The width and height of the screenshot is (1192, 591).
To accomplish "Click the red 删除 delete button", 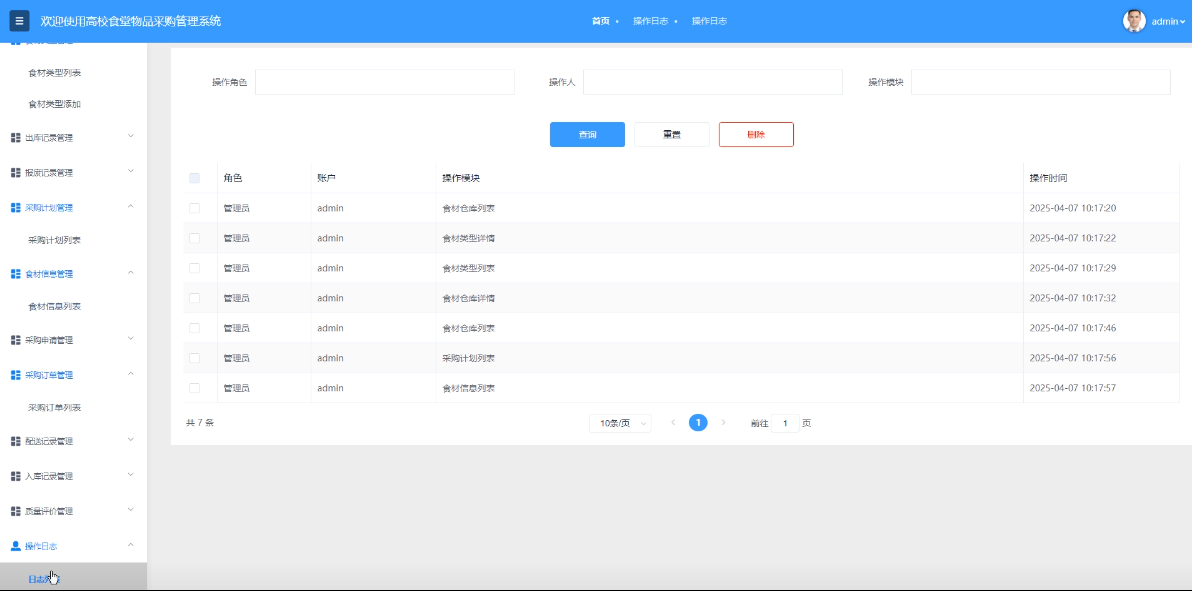I will coord(756,135).
